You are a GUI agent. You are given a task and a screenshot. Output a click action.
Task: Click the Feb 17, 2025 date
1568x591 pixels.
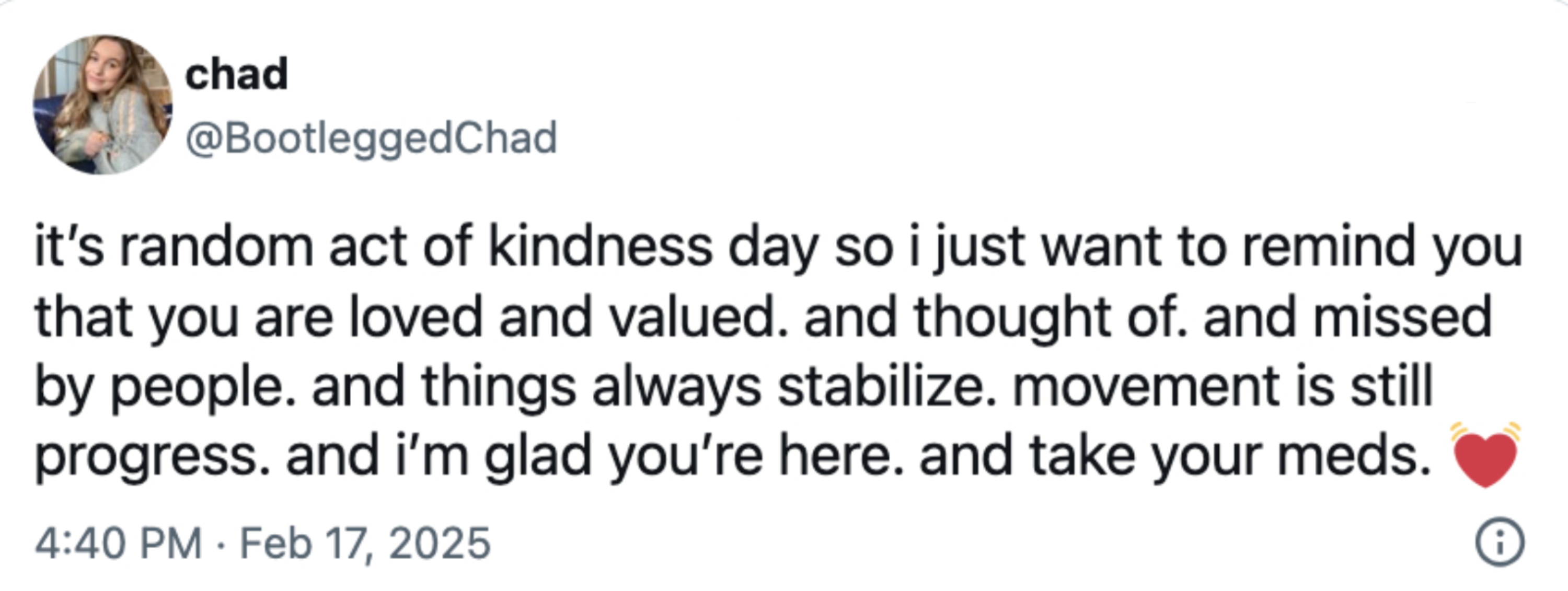pos(365,543)
